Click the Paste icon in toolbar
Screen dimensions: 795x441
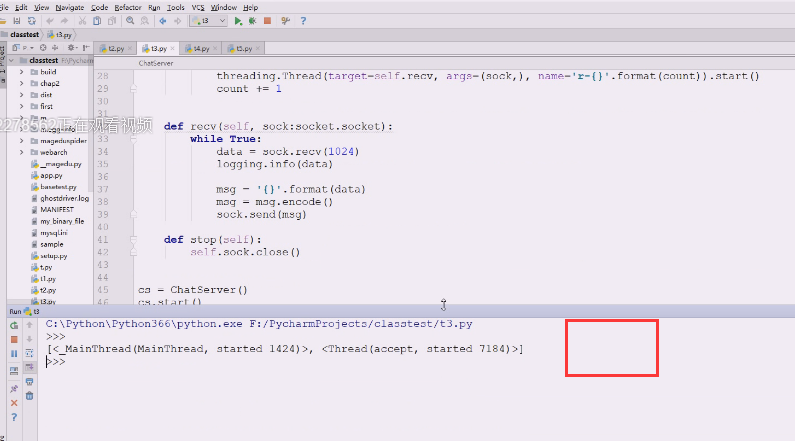tap(112, 21)
